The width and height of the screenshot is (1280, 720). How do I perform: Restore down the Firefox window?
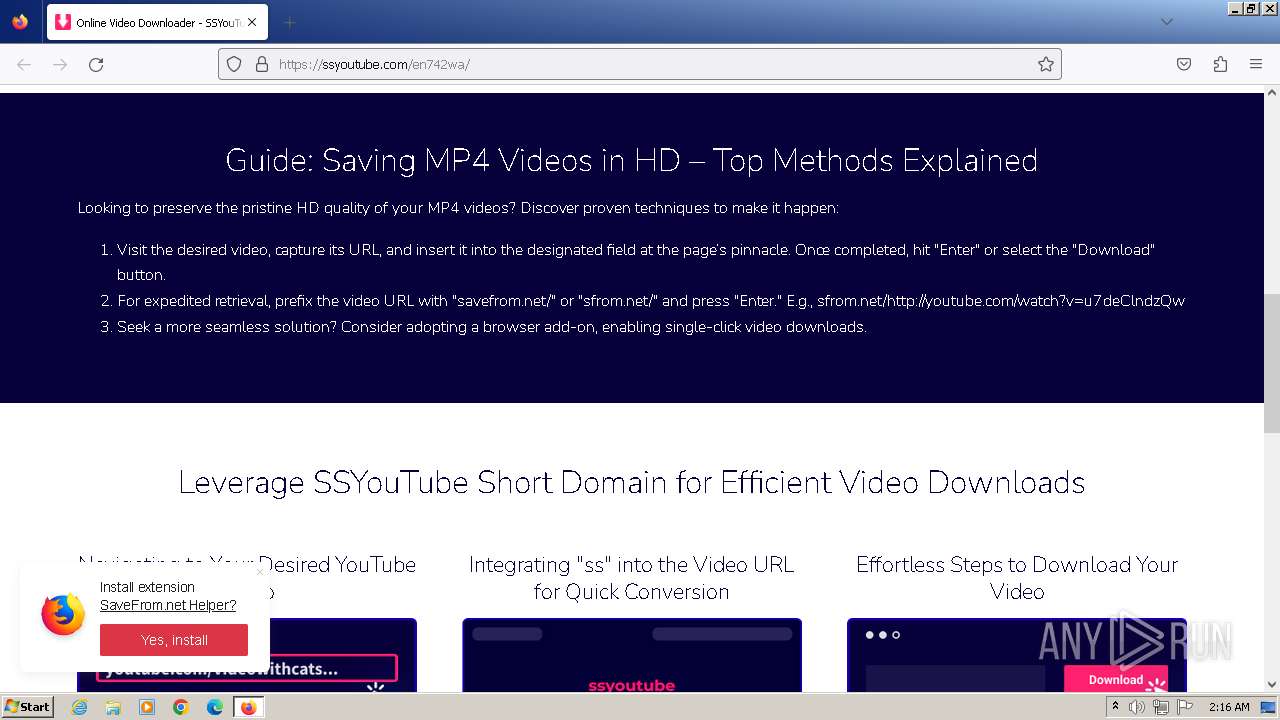(1252, 8)
